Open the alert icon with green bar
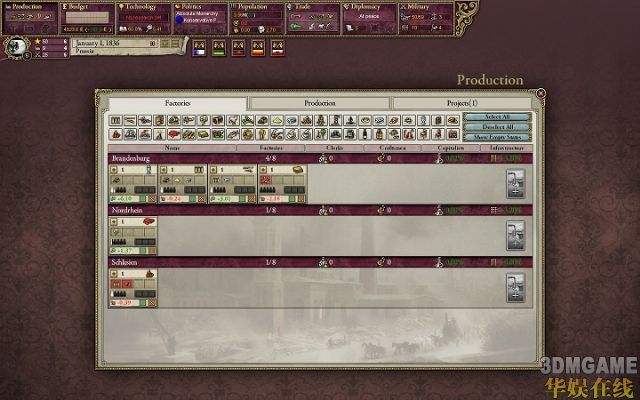The width and height of the screenshot is (640, 400). click(219, 48)
